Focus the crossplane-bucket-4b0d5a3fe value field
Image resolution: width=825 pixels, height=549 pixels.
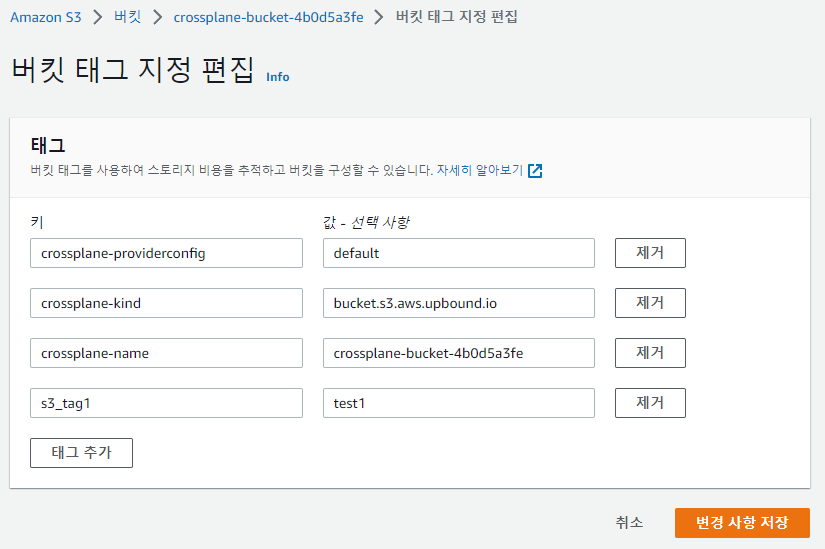pyautogui.click(x=459, y=353)
